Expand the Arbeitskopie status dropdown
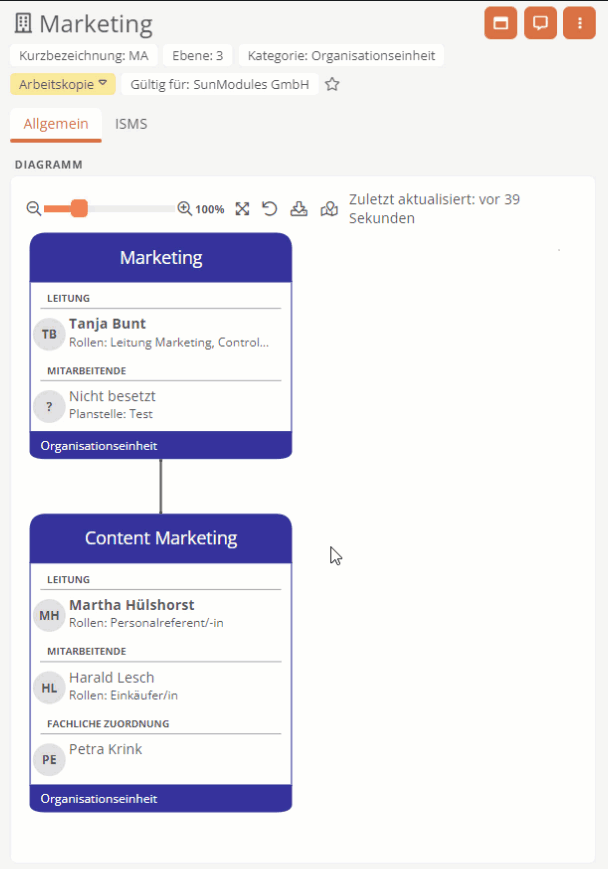 (x=63, y=84)
